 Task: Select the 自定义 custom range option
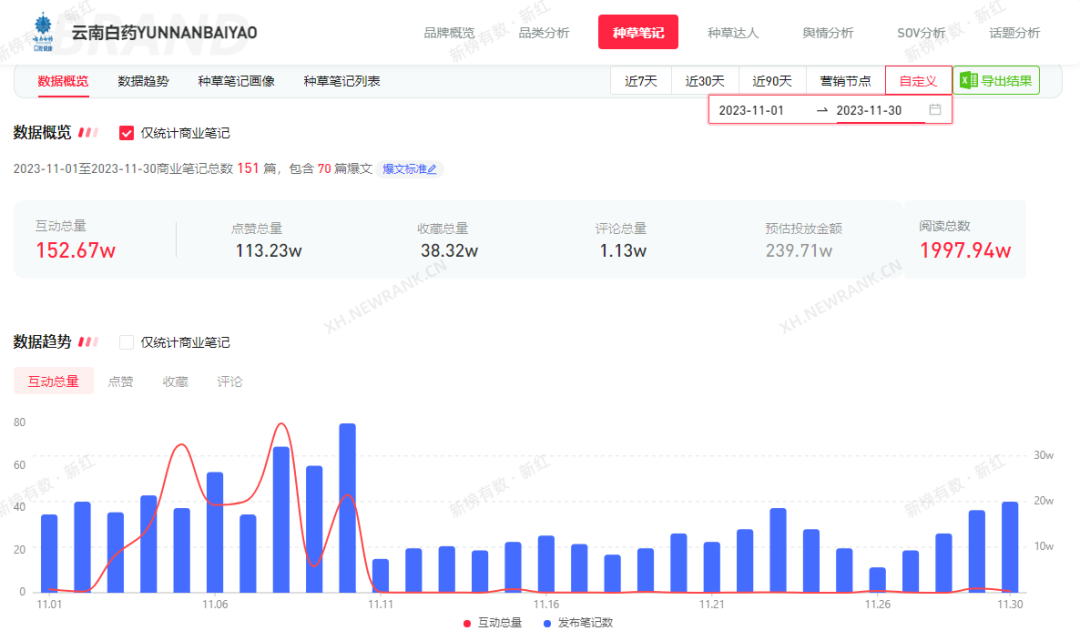(918, 81)
